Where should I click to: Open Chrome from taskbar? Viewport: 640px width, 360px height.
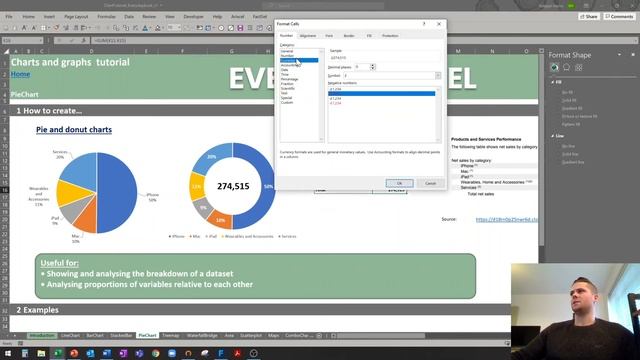pos(156,353)
